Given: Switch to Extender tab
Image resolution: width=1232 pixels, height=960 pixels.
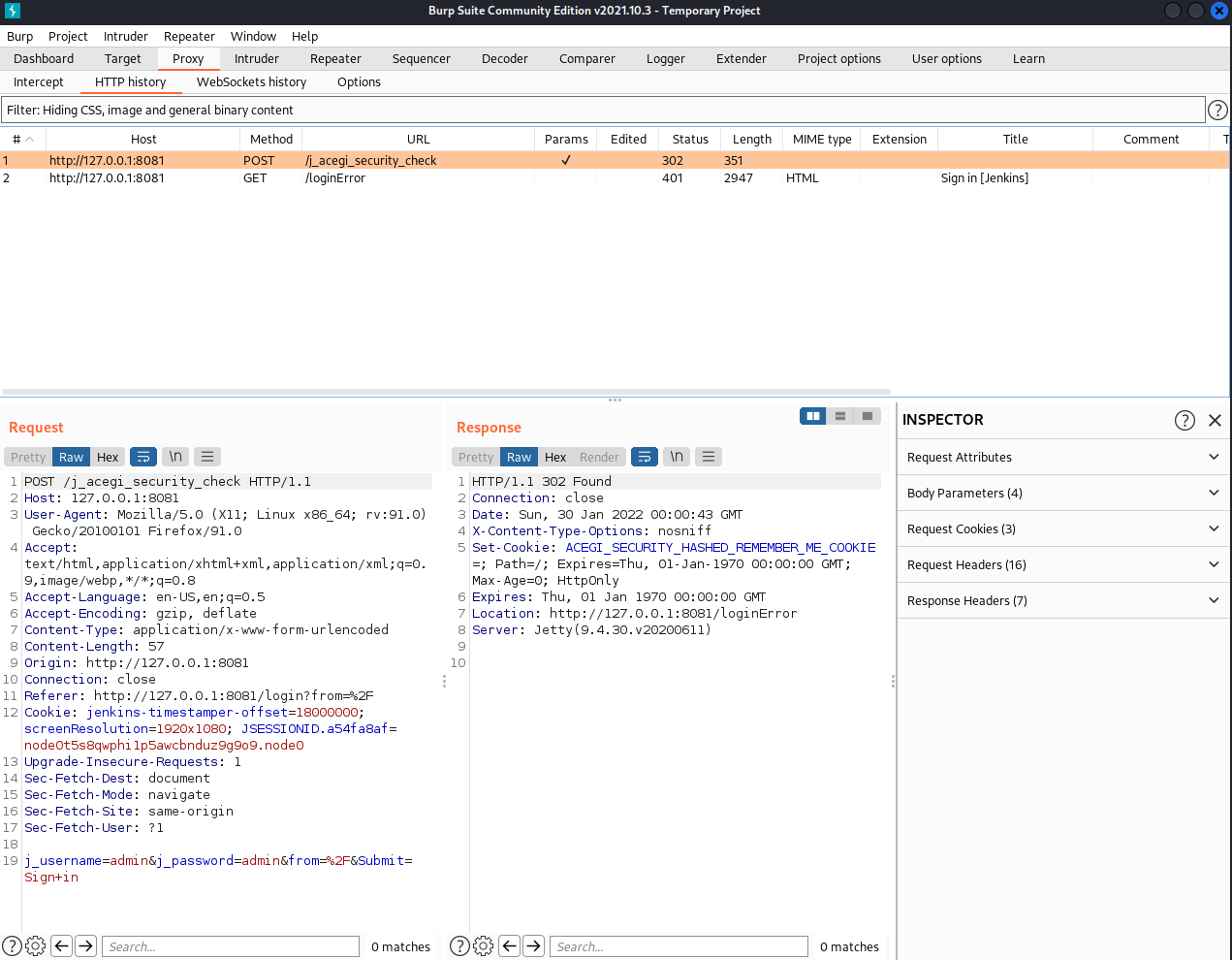Looking at the screenshot, I should [x=742, y=59].
